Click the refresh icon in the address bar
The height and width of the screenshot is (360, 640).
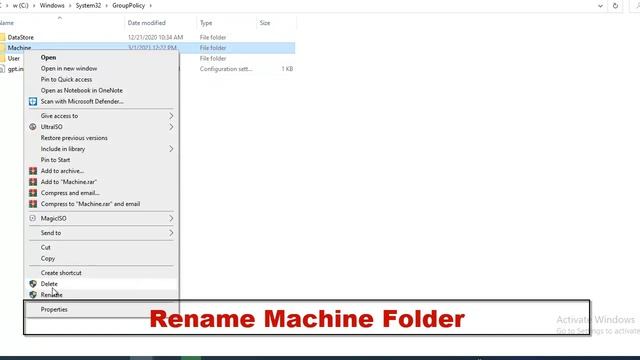pos(615,6)
